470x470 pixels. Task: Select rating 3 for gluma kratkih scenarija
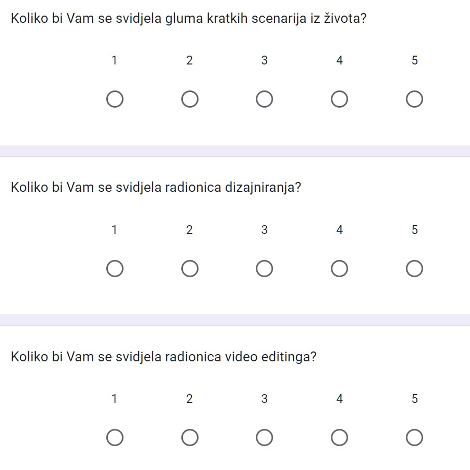coord(264,99)
